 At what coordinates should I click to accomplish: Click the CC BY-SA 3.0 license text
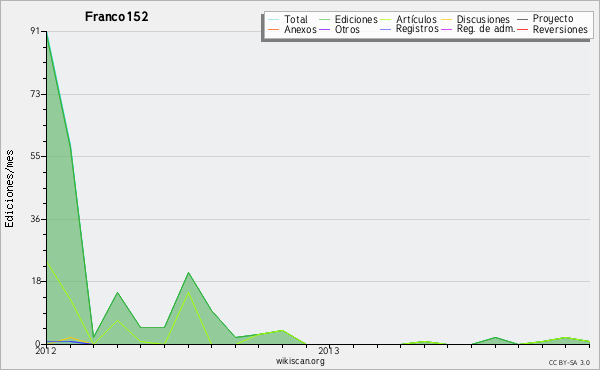[569, 363]
